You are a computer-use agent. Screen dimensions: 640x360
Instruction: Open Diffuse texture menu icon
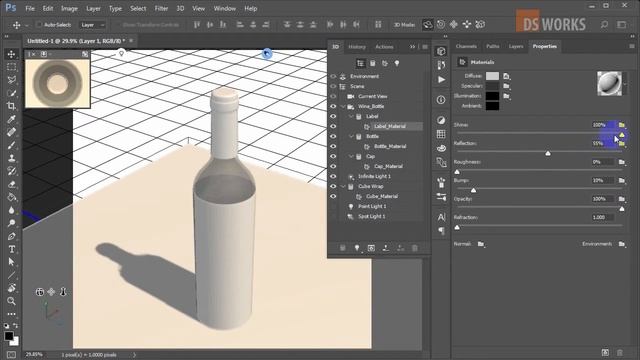pos(507,76)
